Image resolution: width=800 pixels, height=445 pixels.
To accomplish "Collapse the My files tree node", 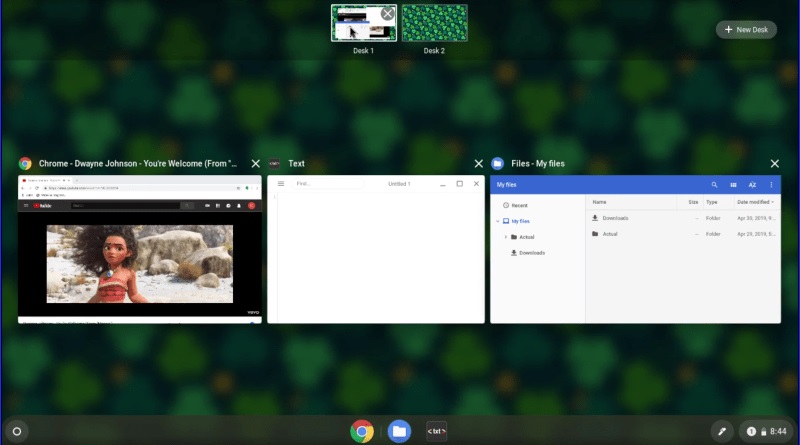I will 497,221.
